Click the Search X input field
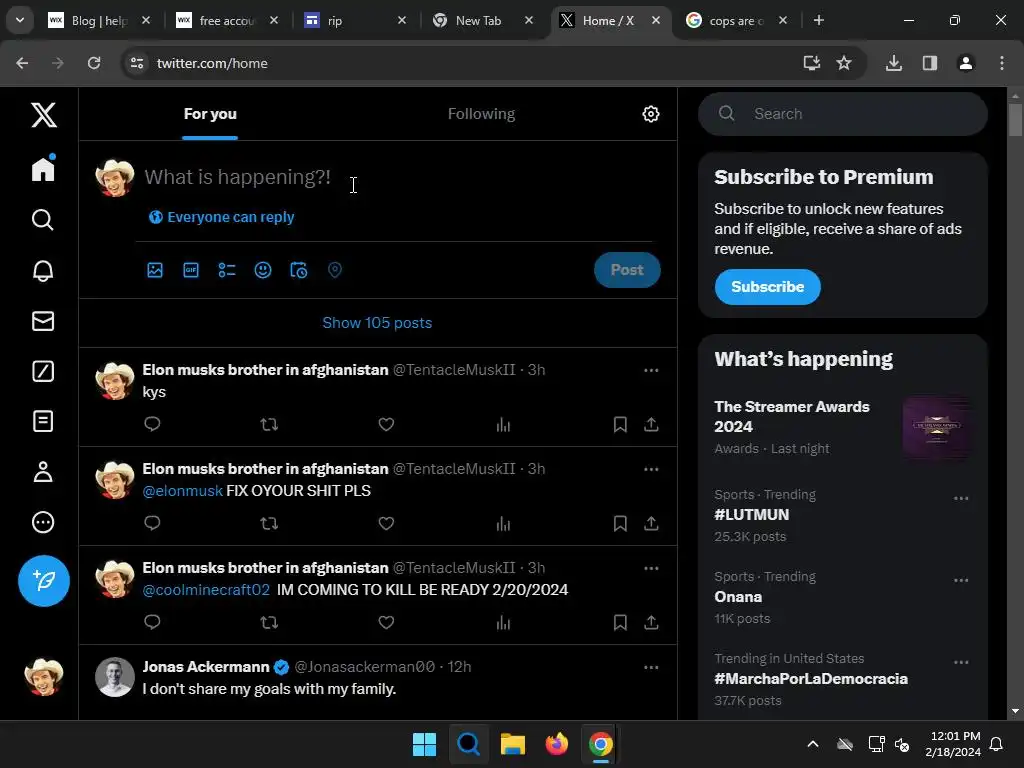This screenshot has width=1024, height=768. point(842,114)
